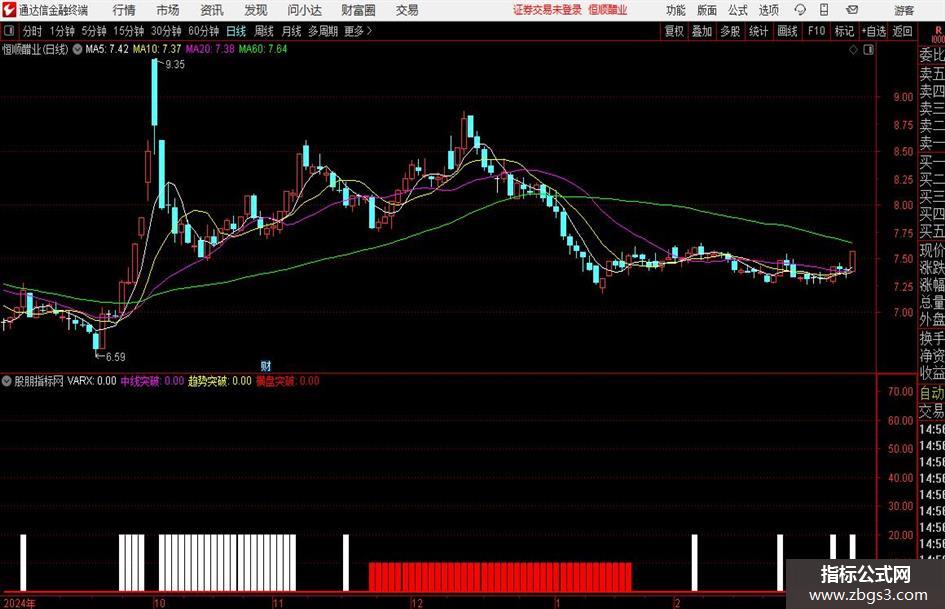Click the 标记 mark button
This screenshot has width=945, height=609.
click(844, 31)
